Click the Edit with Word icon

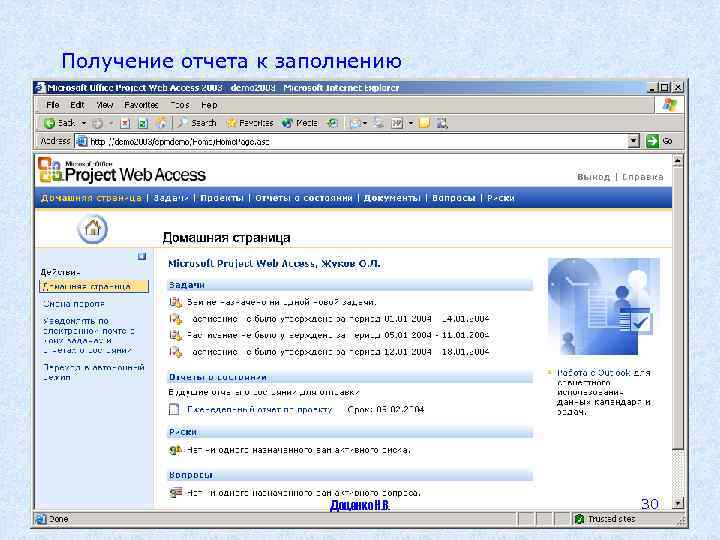[397, 123]
